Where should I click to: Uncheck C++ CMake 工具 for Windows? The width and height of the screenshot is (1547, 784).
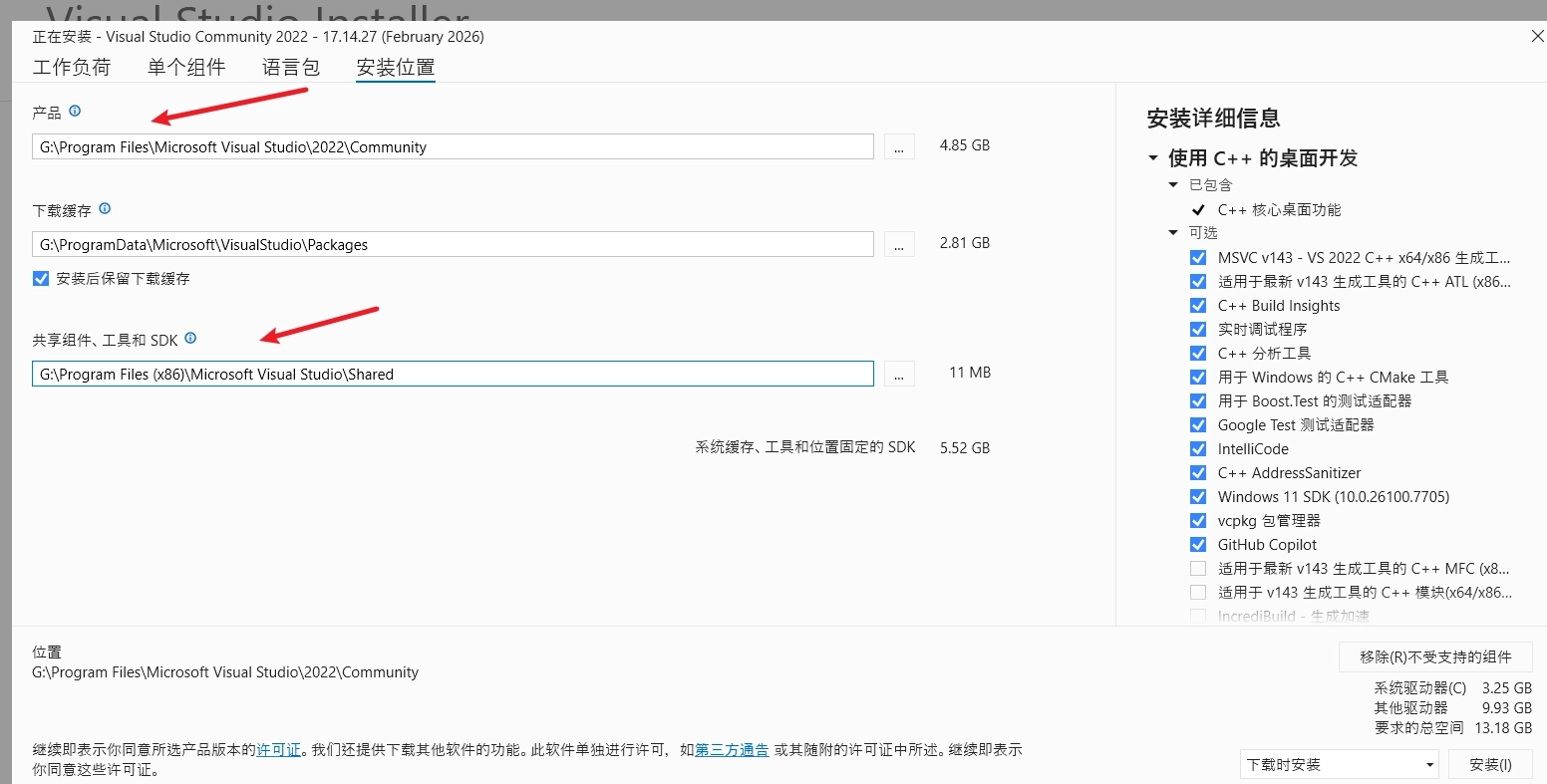(1198, 378)
